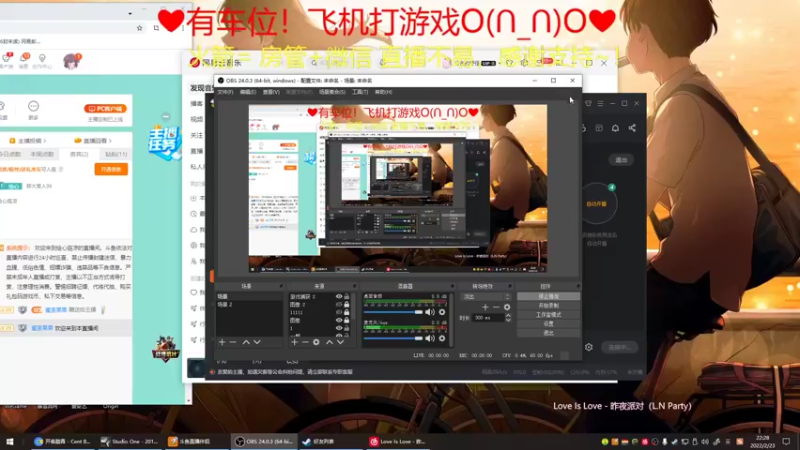Enable 工作室模式 studio mode
Viewport: 800px width, 450px height.
548,315
